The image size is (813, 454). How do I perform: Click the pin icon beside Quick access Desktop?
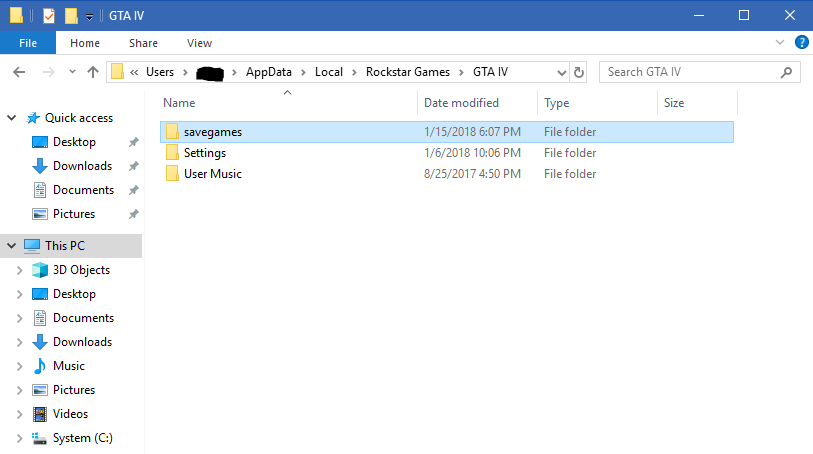coord(134,142)
